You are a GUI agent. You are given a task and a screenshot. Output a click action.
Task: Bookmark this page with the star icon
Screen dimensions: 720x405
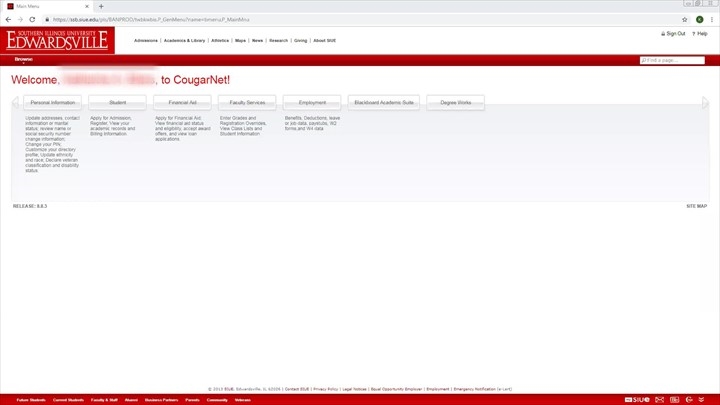pyautogui.click(x=685, y=19)
